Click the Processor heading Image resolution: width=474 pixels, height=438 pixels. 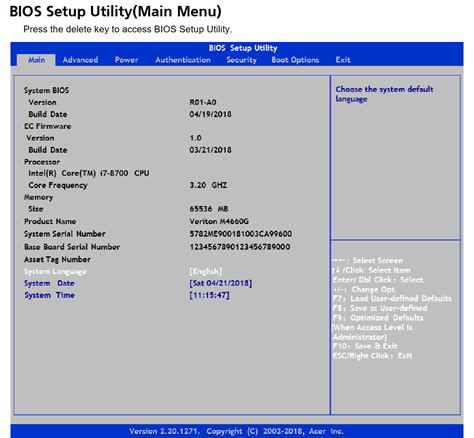point(42,162)
